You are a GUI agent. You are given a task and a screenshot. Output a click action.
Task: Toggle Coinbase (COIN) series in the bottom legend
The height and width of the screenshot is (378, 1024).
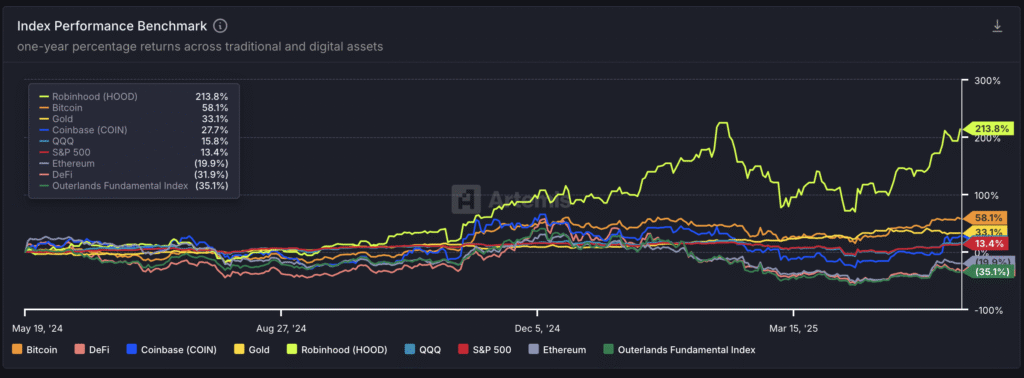pos(172,350)
